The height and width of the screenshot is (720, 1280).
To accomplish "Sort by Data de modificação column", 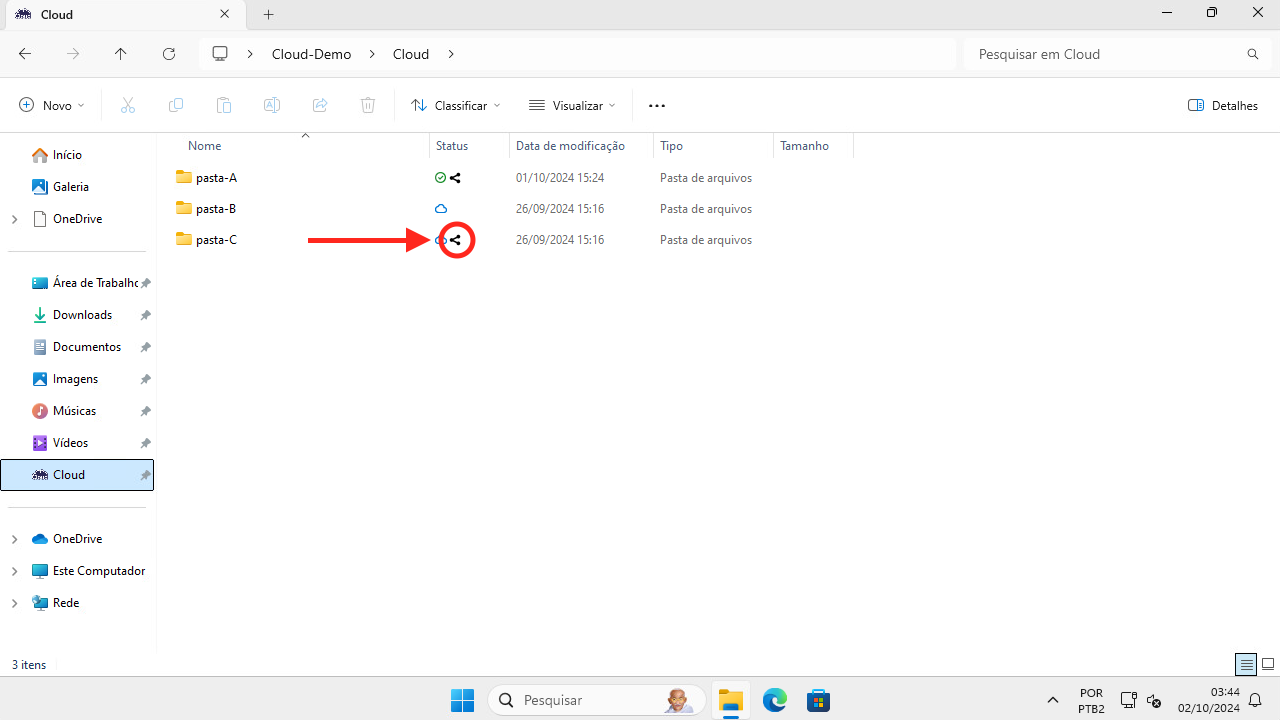I will tap(570, 146).
